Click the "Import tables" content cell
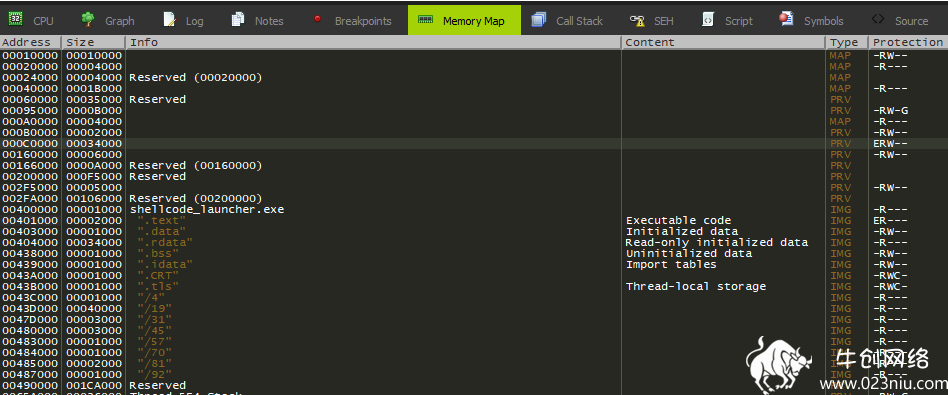 (671, 264)
